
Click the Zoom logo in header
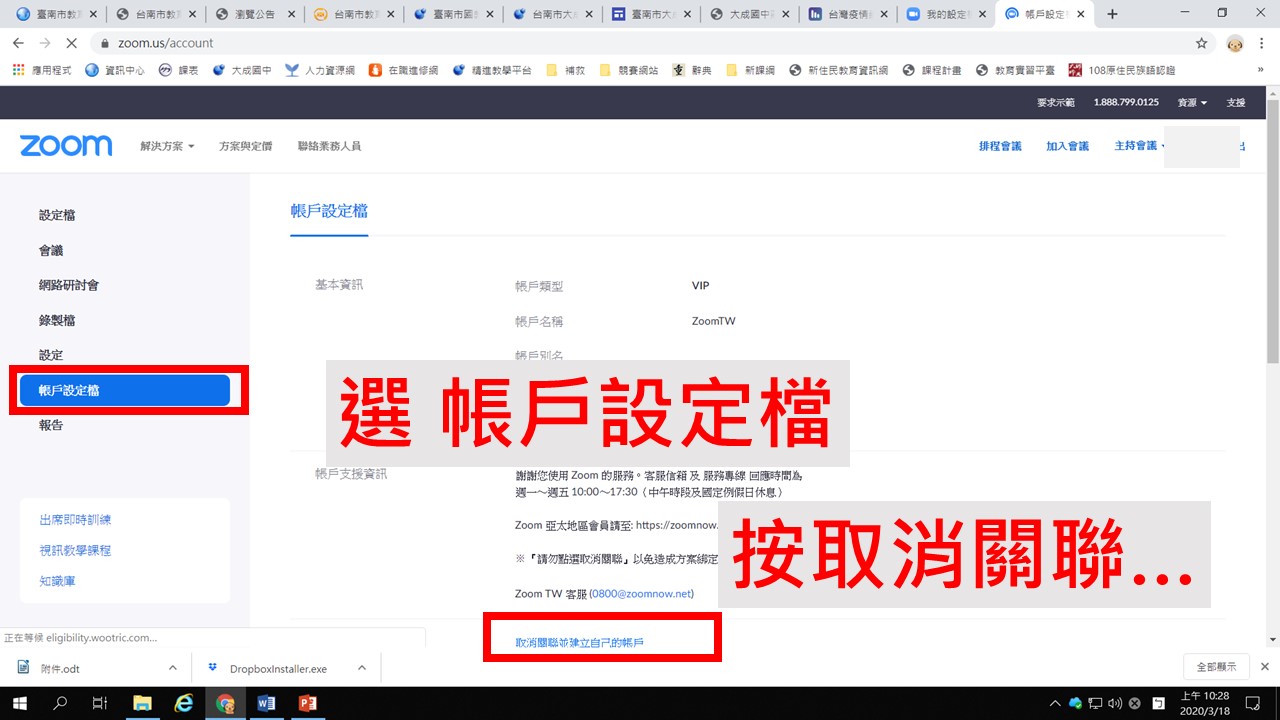(66, 146)
